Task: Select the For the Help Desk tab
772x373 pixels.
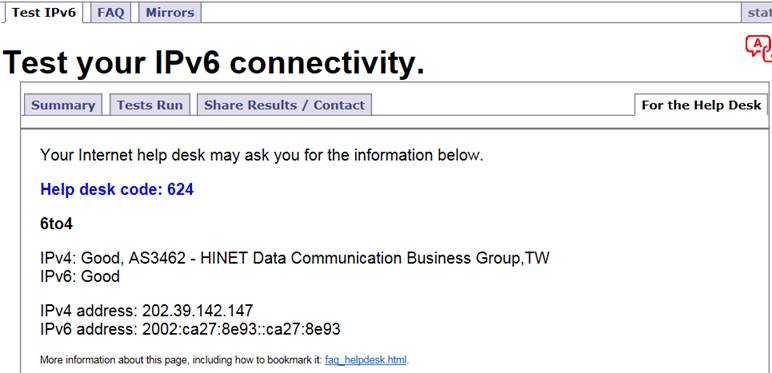Action: tap(701, 105)
